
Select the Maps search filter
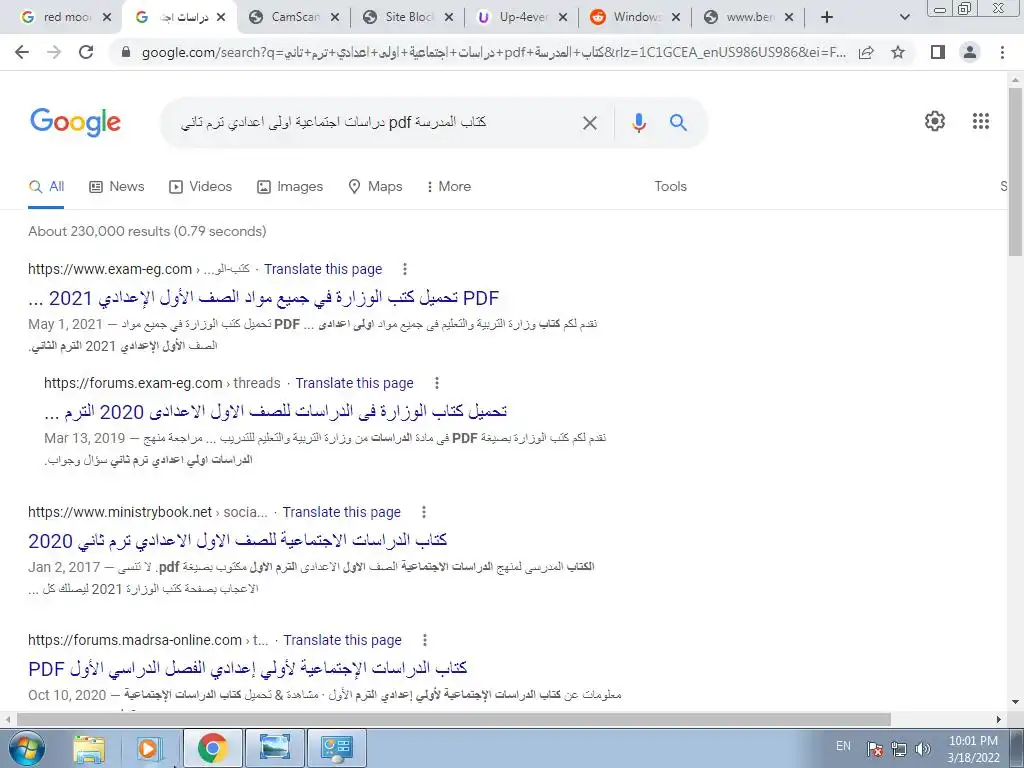tap(375, 187)
